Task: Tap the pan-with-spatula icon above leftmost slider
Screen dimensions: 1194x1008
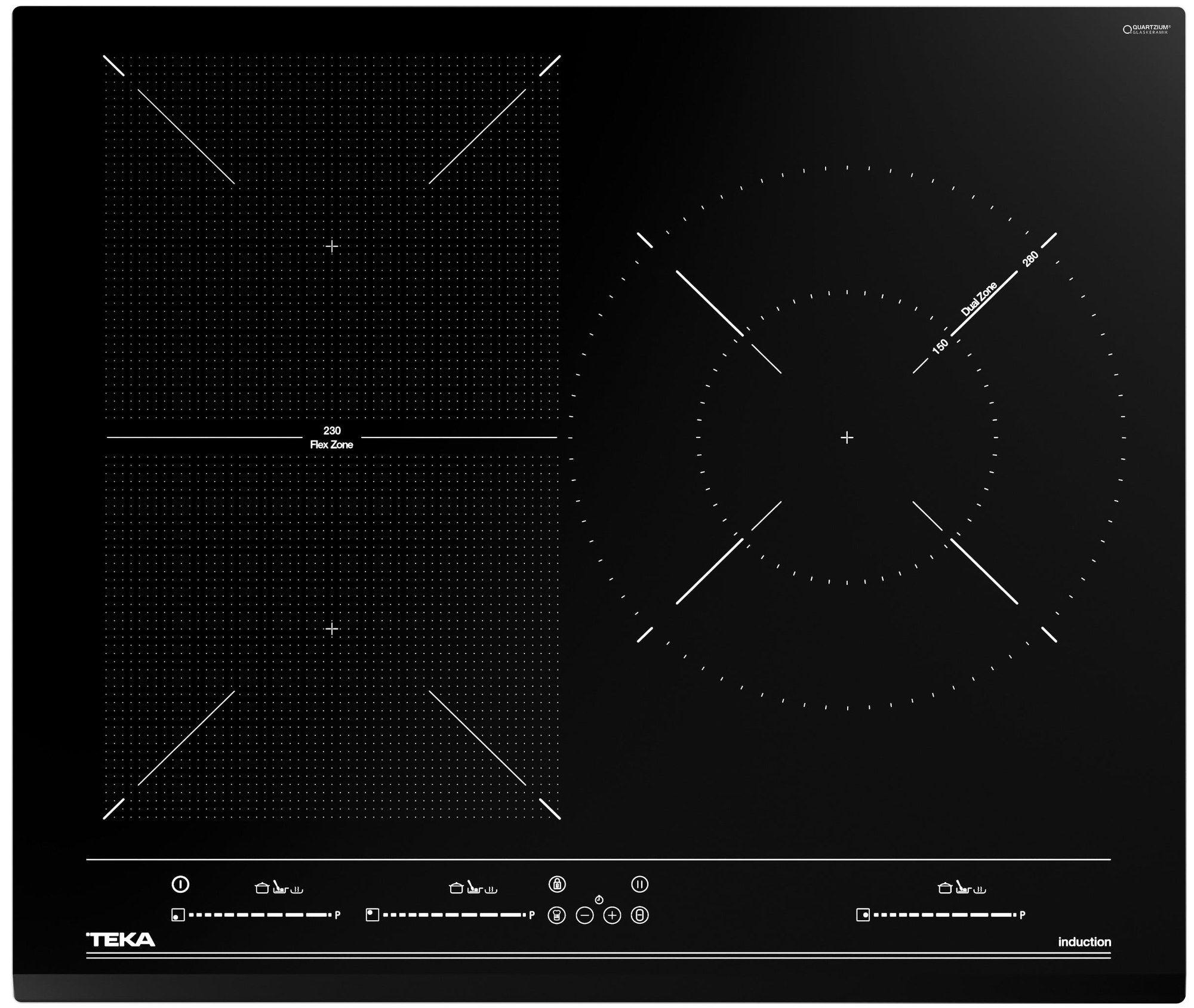Action: (280, 887)
